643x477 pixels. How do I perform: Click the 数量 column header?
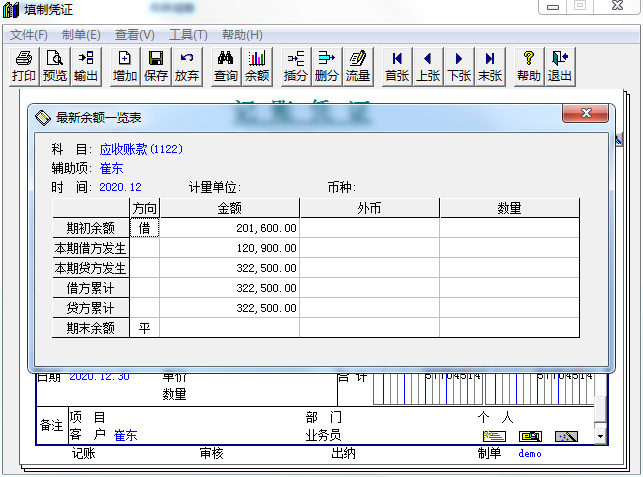pos(510,208)
